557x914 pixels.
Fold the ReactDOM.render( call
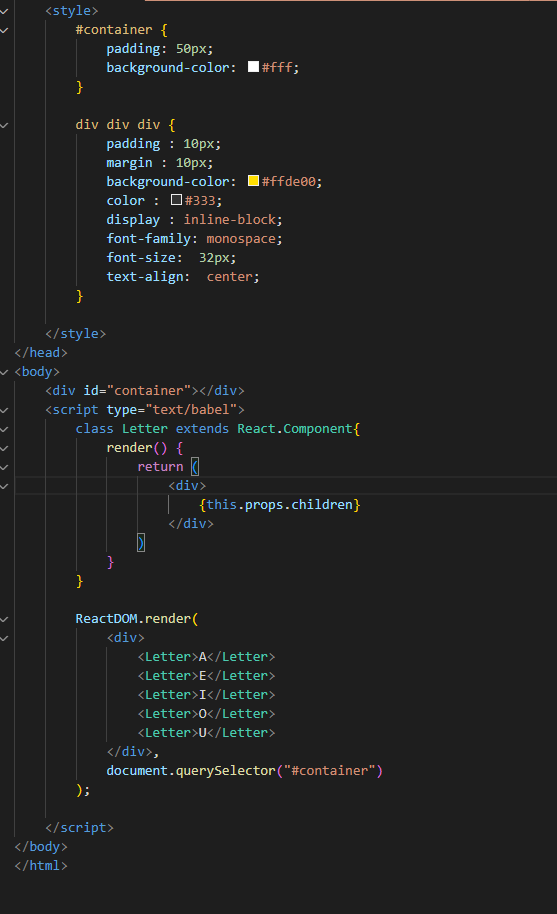(x=4, y=620)
